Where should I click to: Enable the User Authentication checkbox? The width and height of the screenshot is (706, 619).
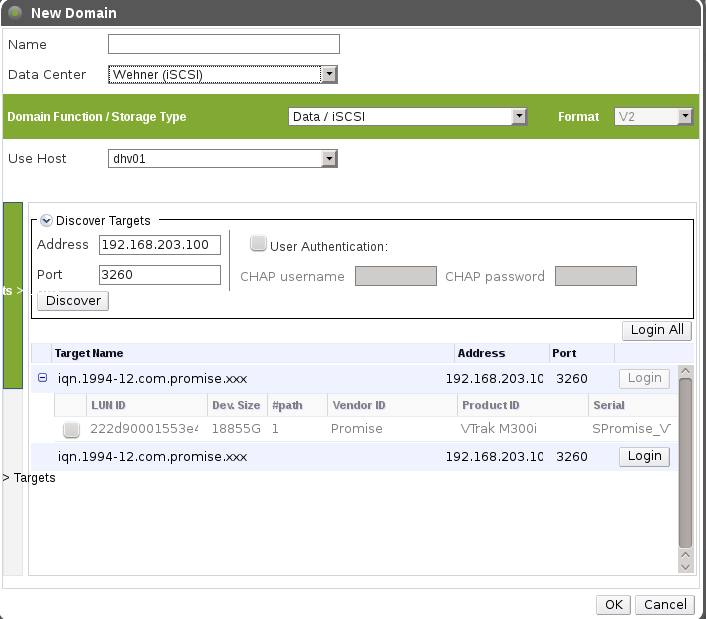click(x=258, y=243)
